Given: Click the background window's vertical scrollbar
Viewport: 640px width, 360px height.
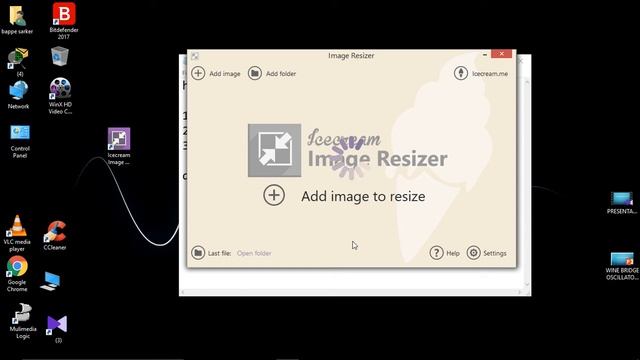Looking at the screenshot, I should [527, 183].
